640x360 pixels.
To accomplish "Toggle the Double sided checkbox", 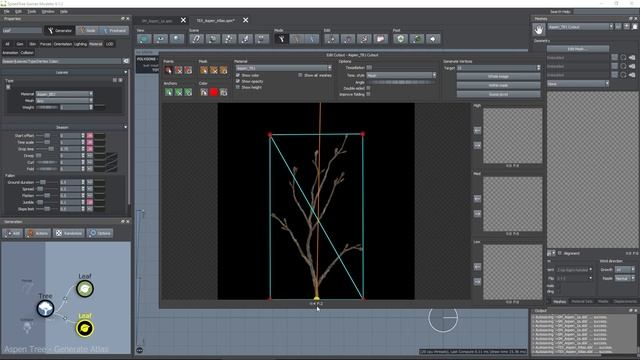I will point(369,88).
